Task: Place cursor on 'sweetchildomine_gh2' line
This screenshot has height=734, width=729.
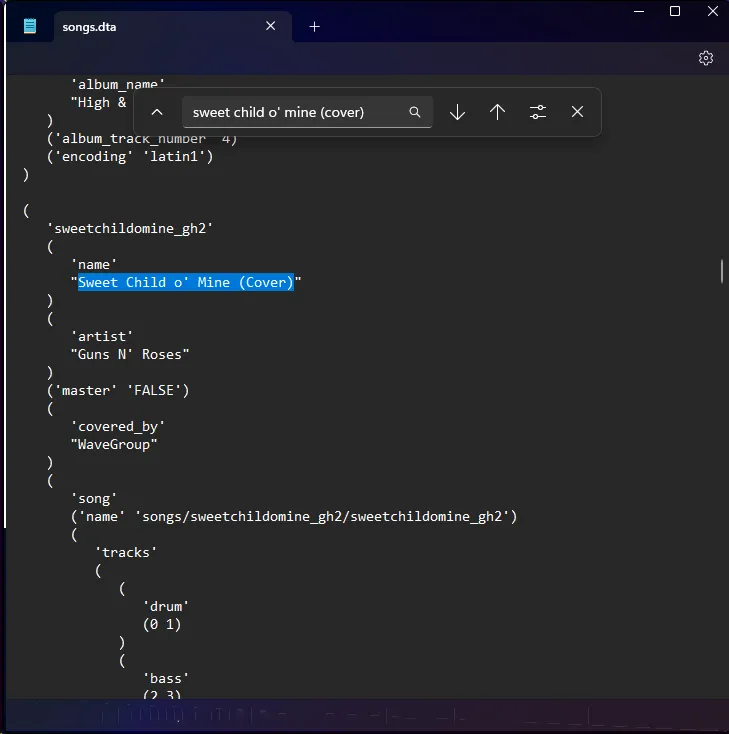Action: click(x=130, y=228)
